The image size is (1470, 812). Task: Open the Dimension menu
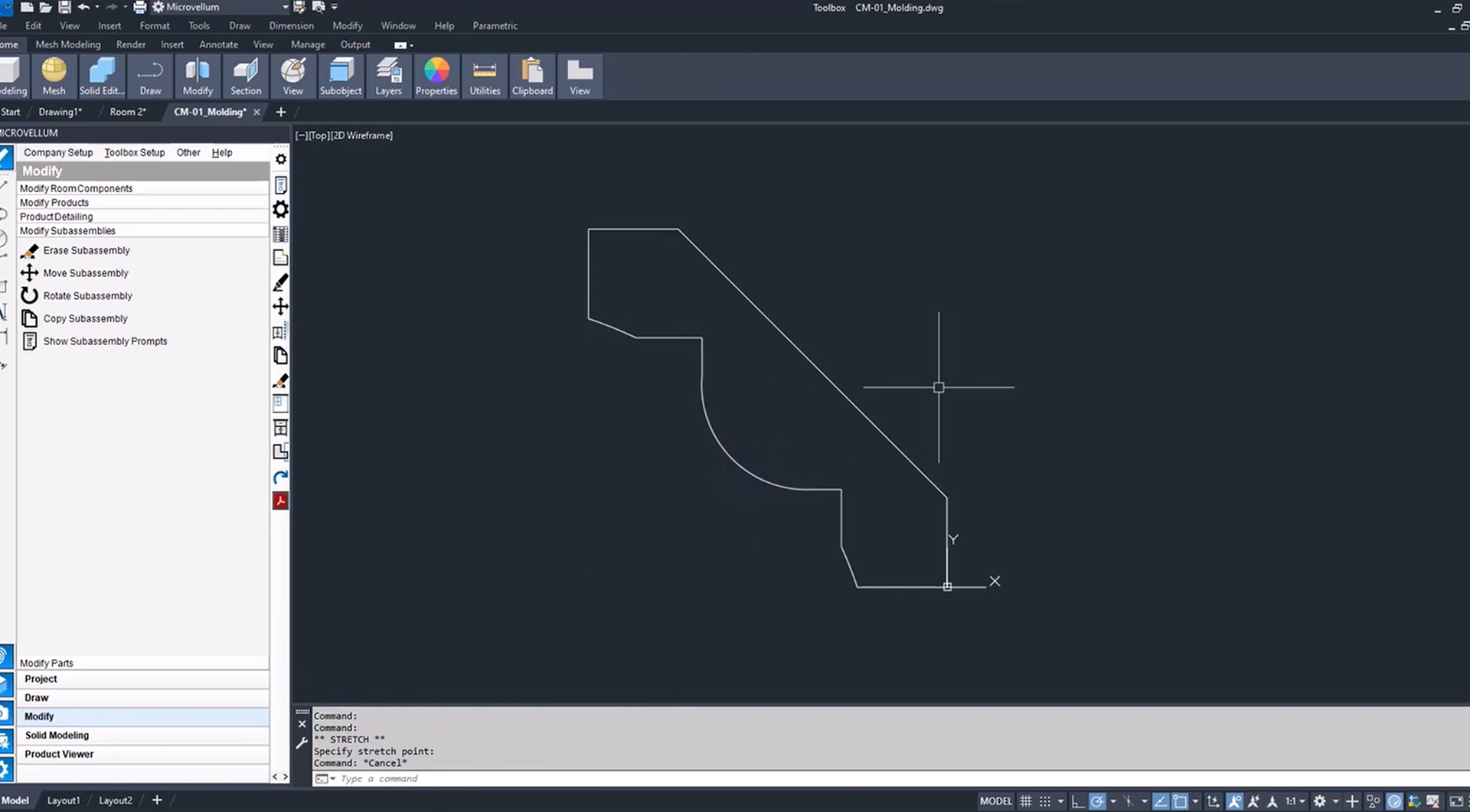coord(291,25)
